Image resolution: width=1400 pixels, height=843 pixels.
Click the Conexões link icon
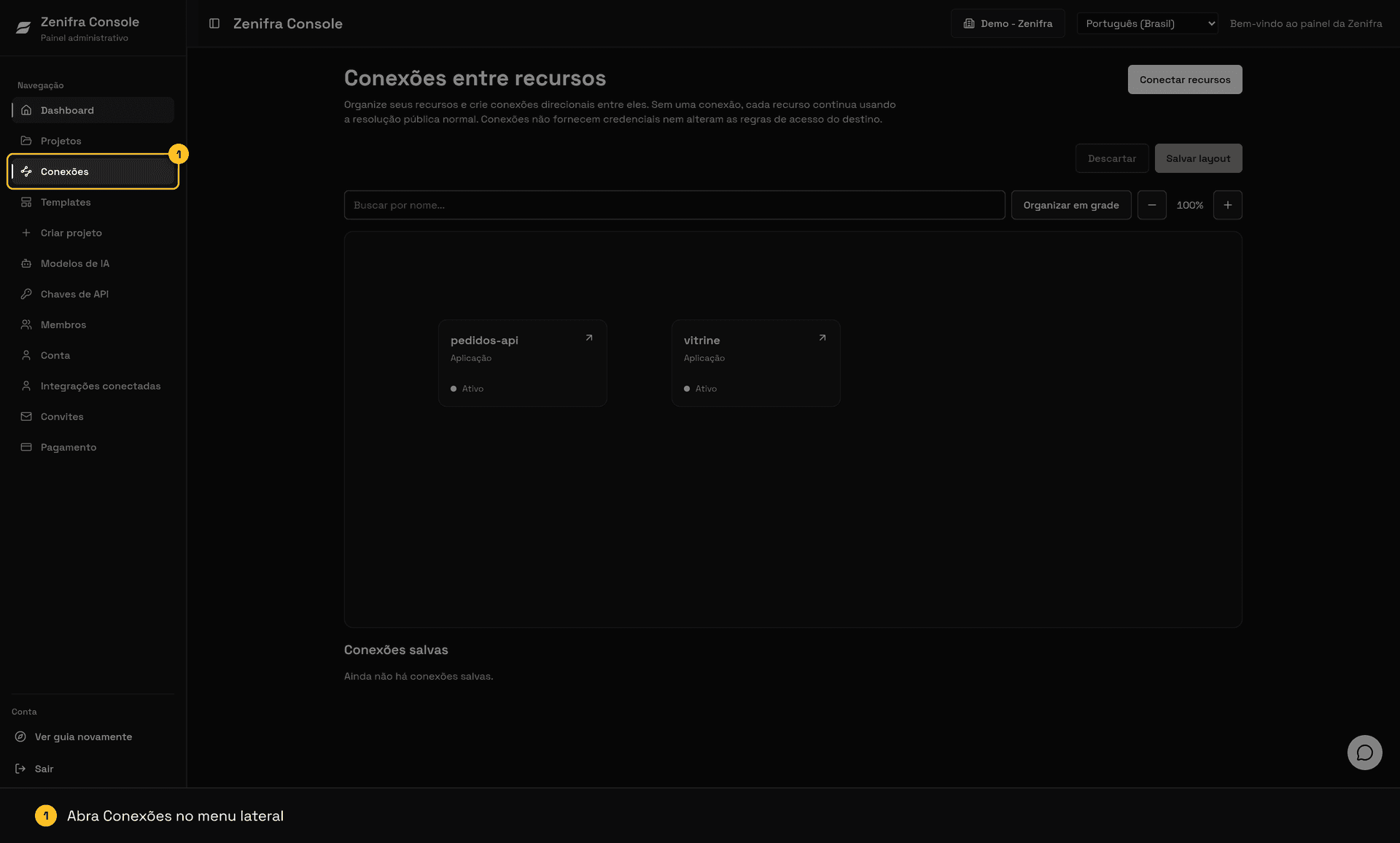[x=26, y=171]
